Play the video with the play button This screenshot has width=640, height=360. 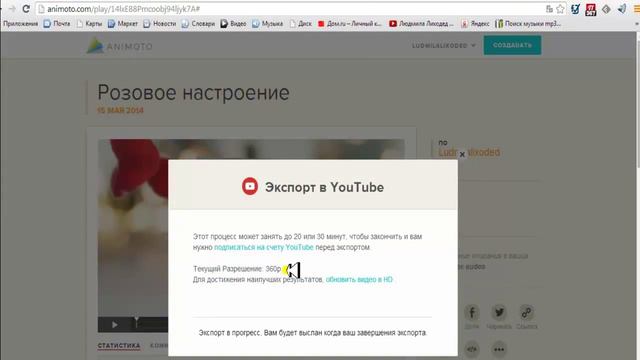[x=115, y=324]
